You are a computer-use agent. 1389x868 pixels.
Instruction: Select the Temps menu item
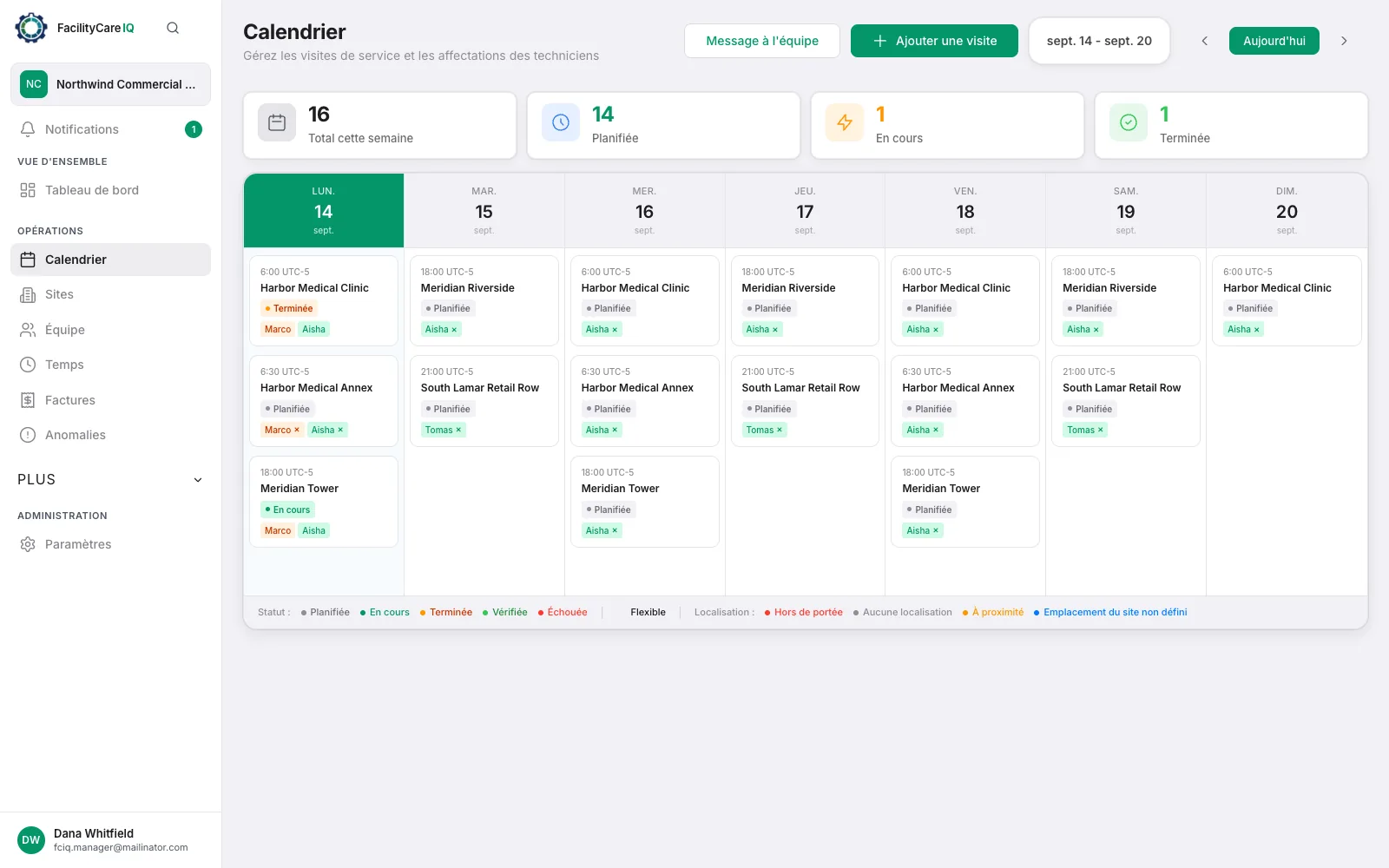point(110,365)
